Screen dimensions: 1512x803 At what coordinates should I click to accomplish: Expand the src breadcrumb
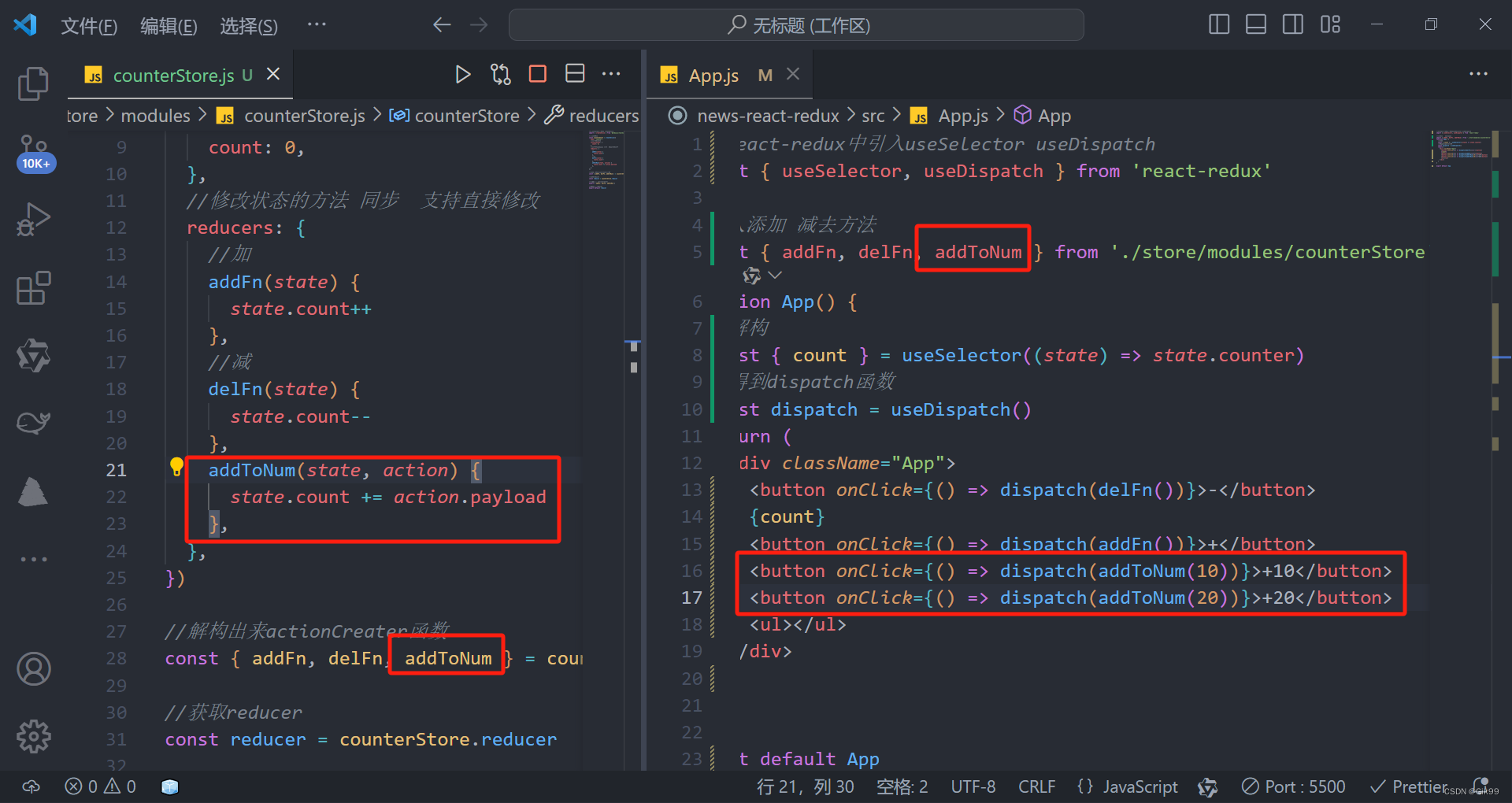point(873,116)
